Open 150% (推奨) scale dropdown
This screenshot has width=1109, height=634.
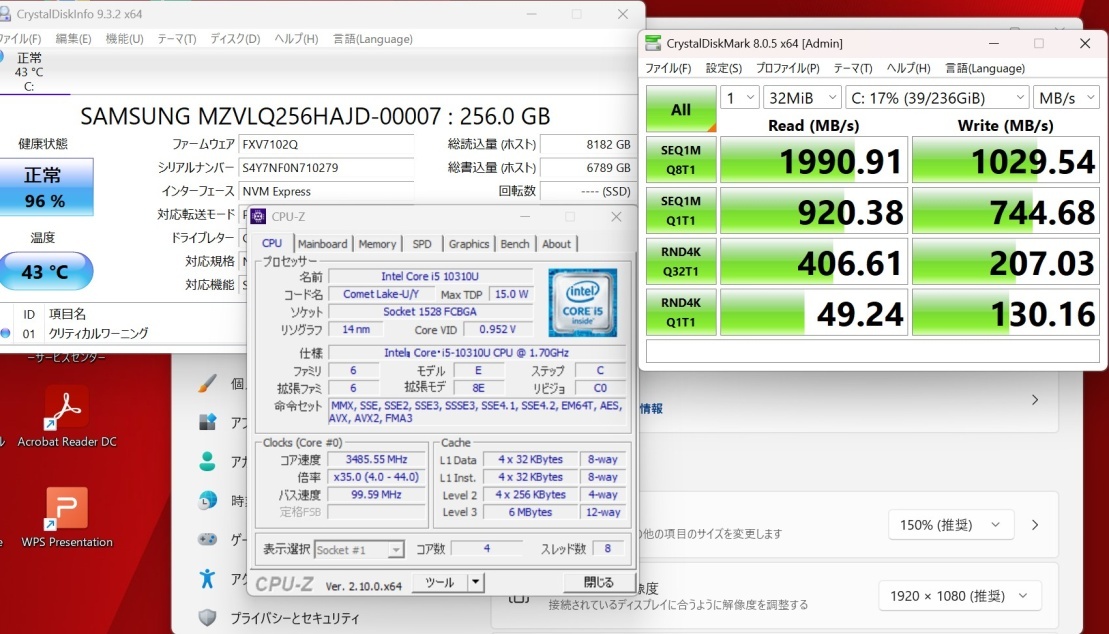(951, 525)
